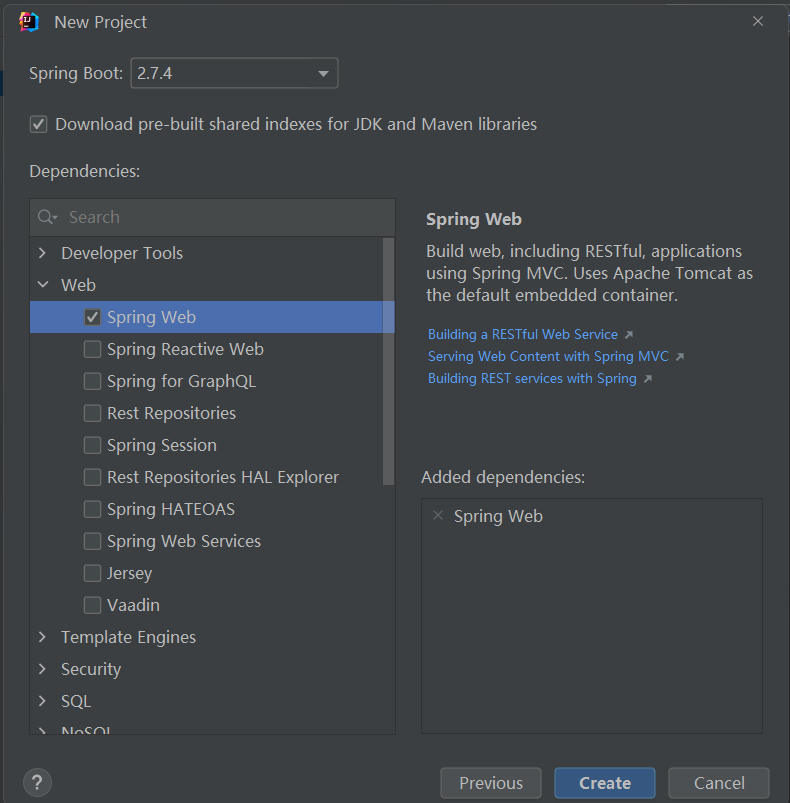Open the help question mark button
The image size is (790, 803).
37,783
